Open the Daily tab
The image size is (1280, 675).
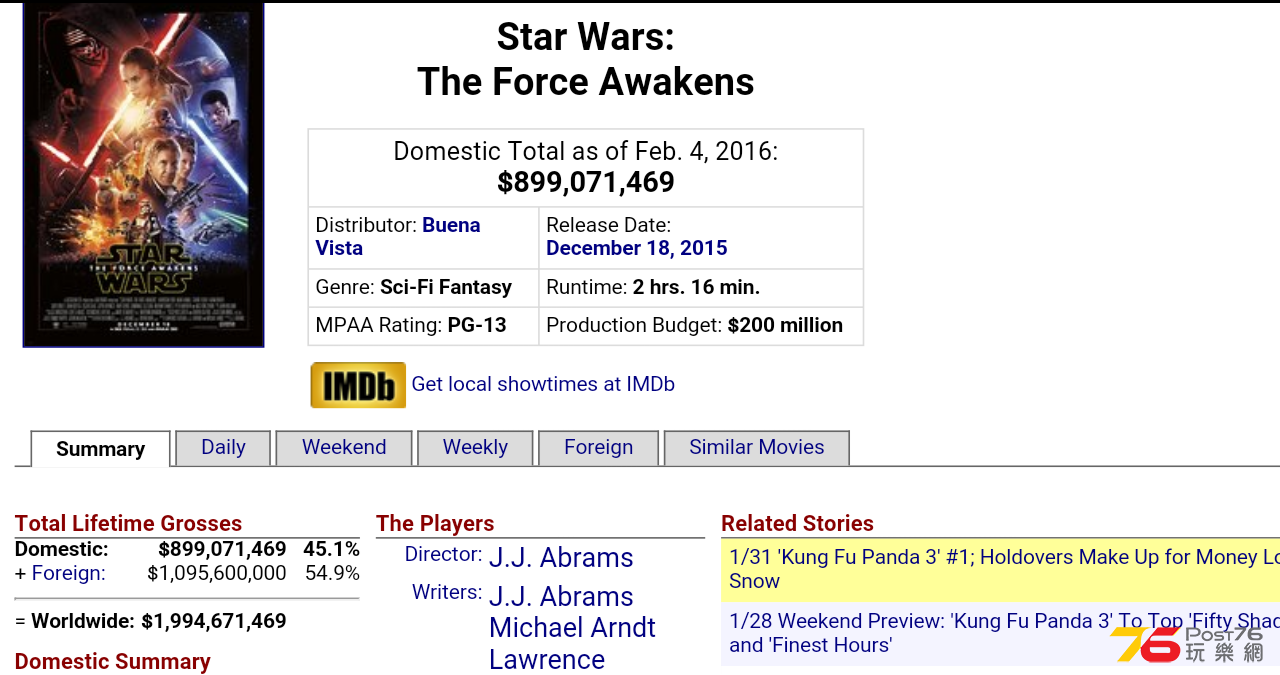click(223, 448)
